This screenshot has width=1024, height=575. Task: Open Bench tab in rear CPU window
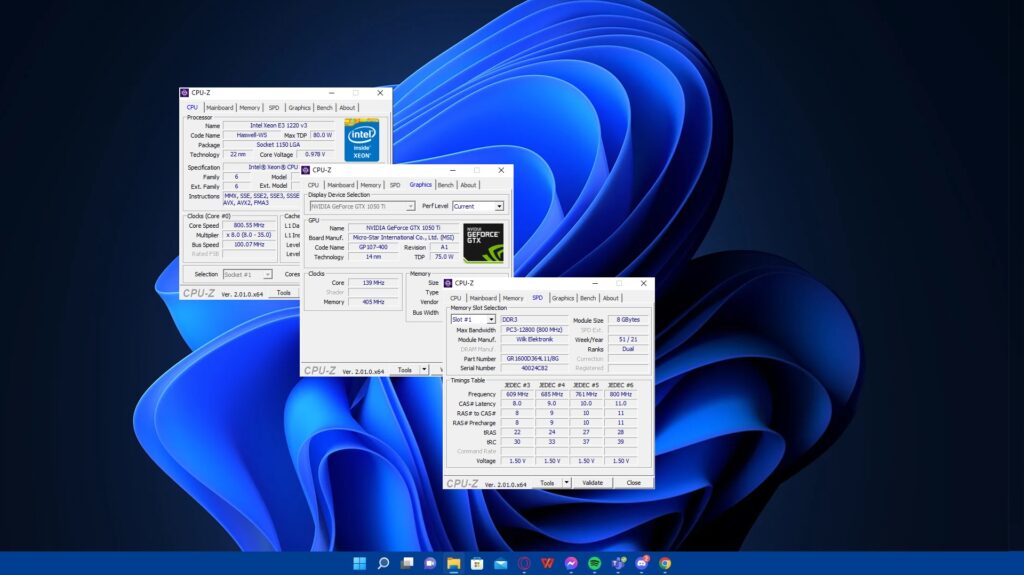[x=325, y=108]
